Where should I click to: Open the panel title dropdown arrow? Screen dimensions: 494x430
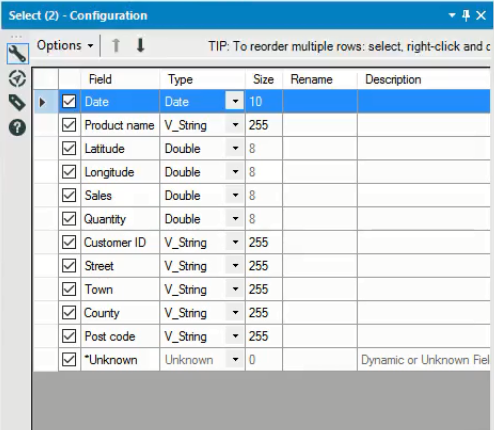452,15
